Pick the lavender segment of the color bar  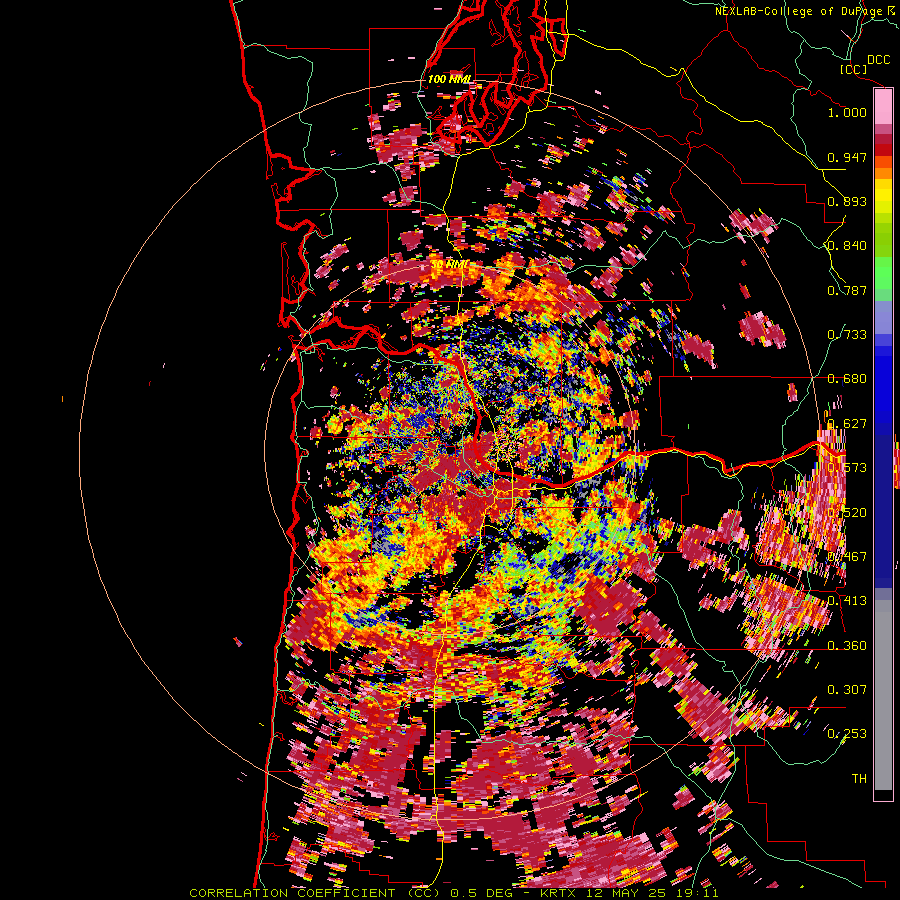(883, 317)
